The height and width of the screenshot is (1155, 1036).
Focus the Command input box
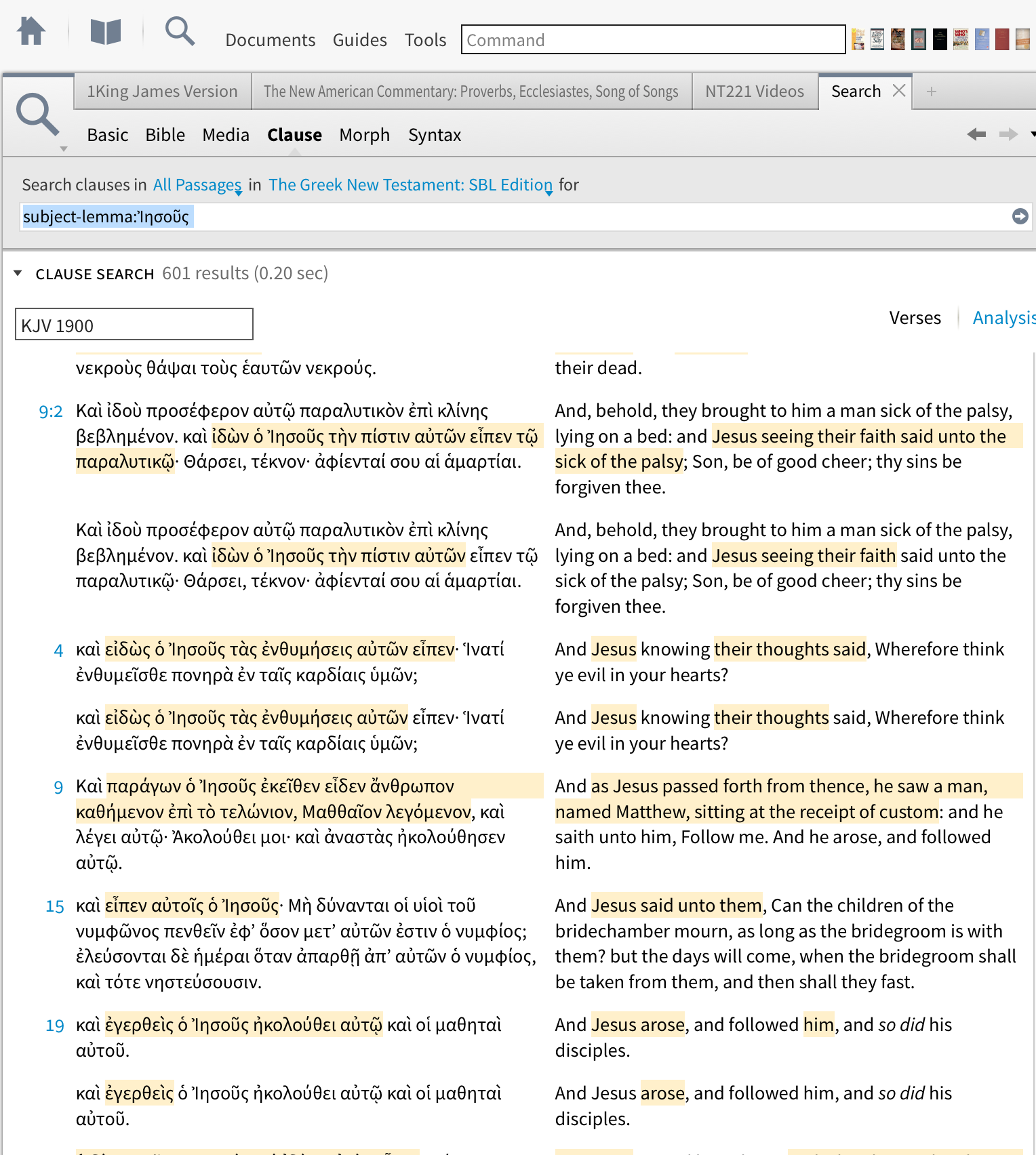(653, 39)
